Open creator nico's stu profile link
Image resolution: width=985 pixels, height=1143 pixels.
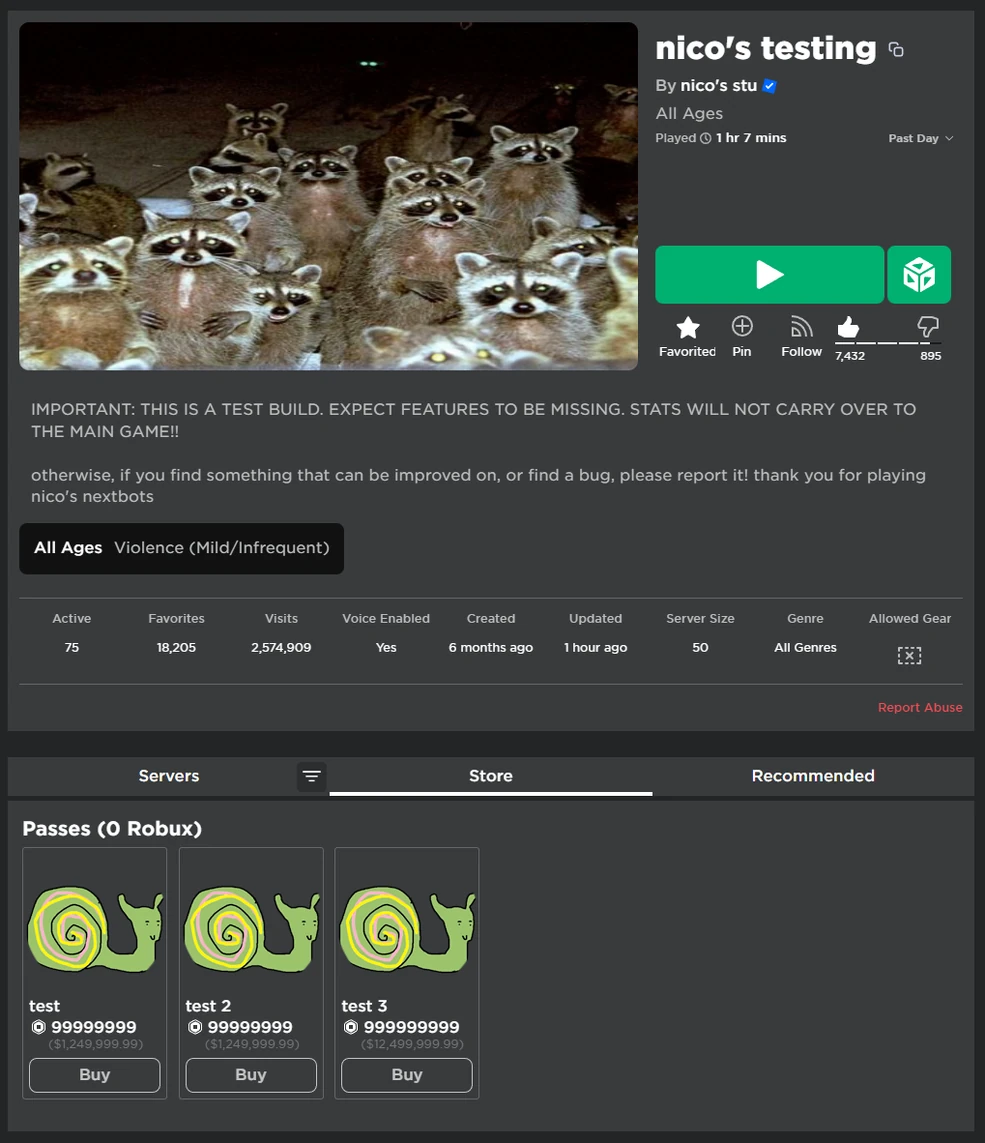pyautogui.click(x=718, y=86)
